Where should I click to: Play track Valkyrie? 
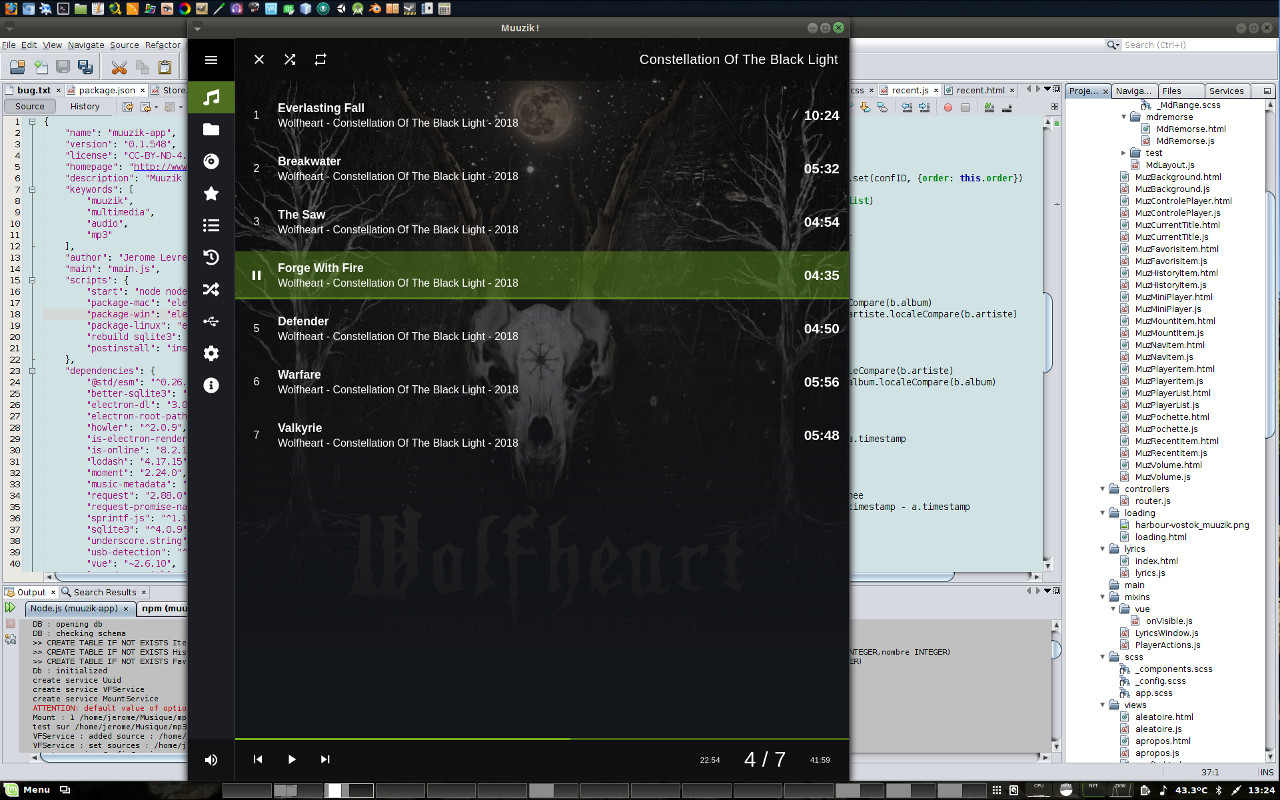[542, 435]
